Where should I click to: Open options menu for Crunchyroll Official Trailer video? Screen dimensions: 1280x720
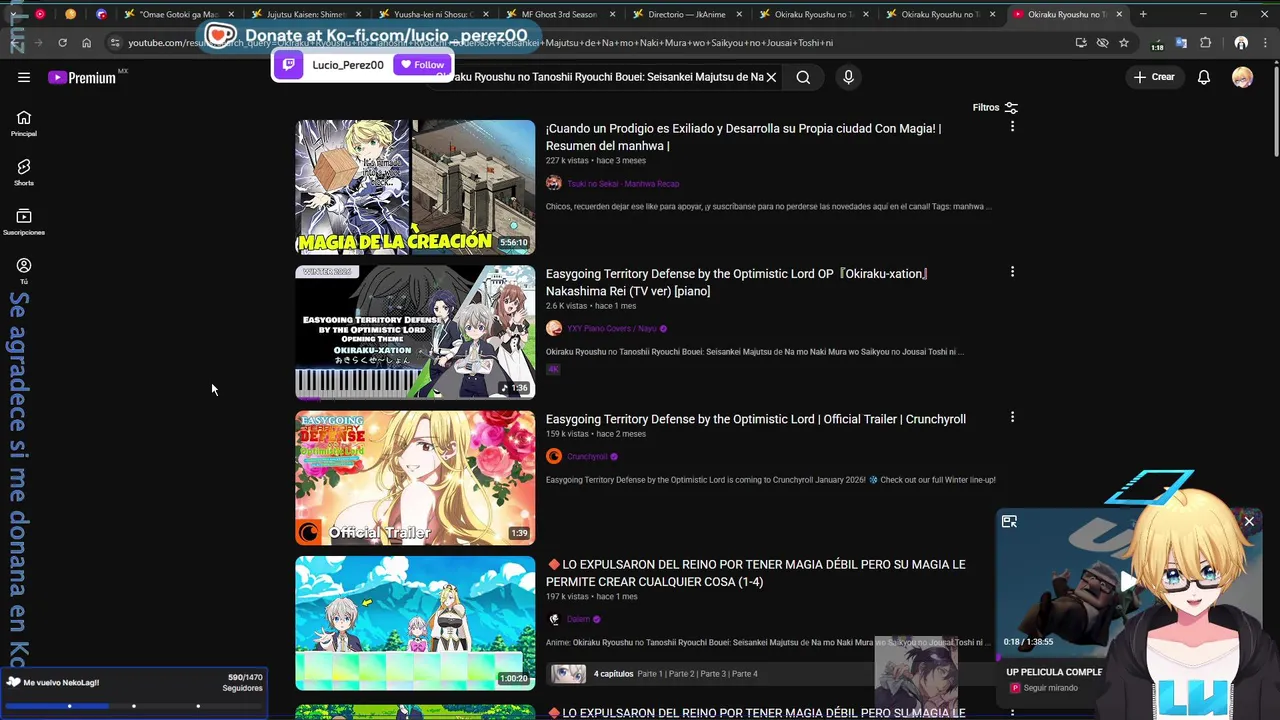point(1012,417)
